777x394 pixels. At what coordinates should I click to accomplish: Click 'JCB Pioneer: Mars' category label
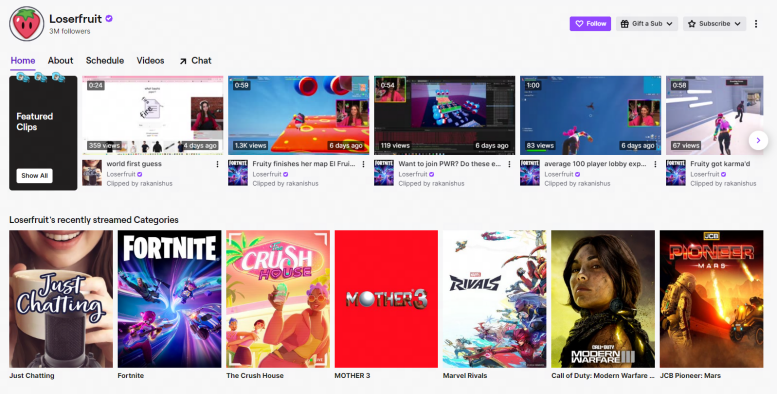click(690, 376)
